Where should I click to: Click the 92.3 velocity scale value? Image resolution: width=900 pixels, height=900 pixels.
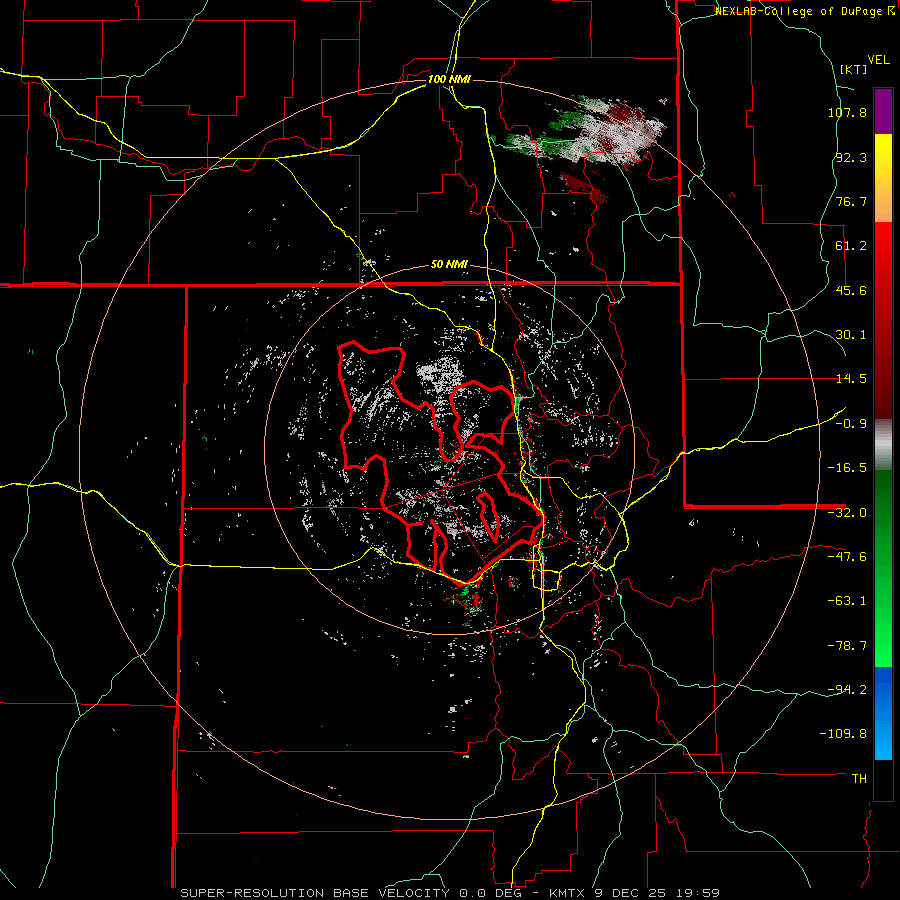[851, 157]
